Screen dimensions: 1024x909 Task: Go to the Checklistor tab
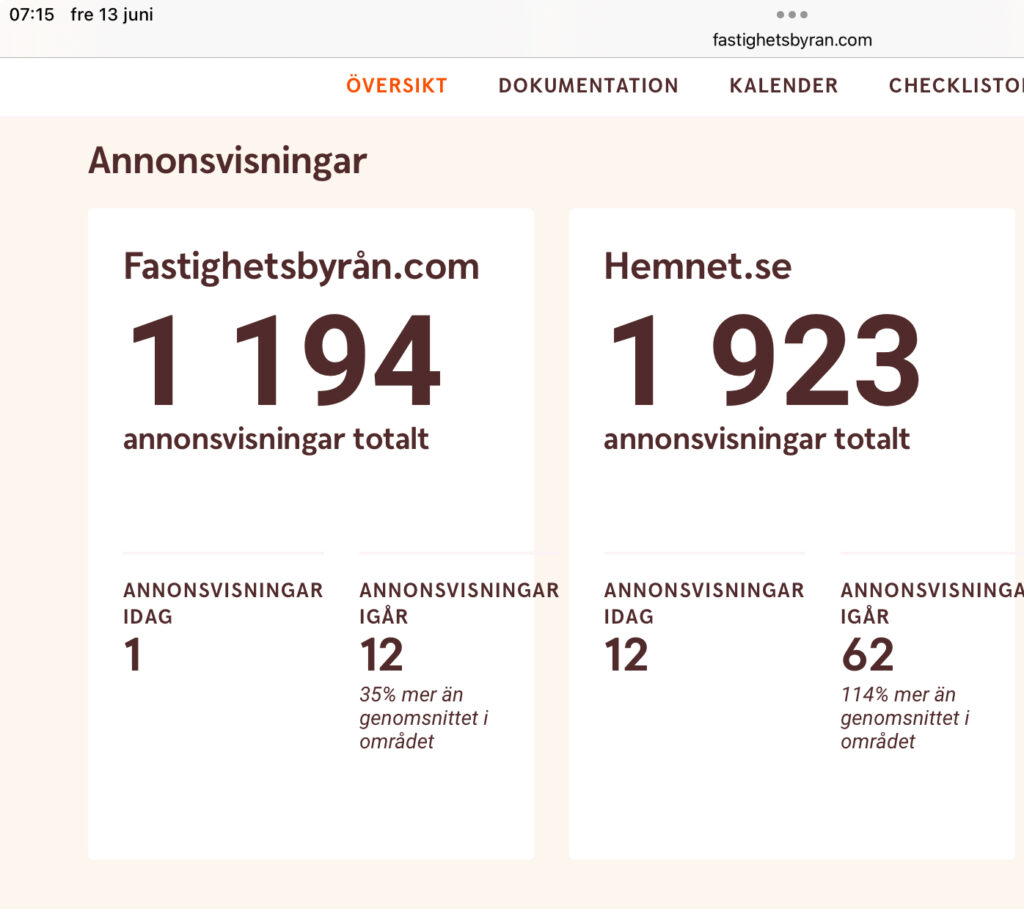pos(956,86)
